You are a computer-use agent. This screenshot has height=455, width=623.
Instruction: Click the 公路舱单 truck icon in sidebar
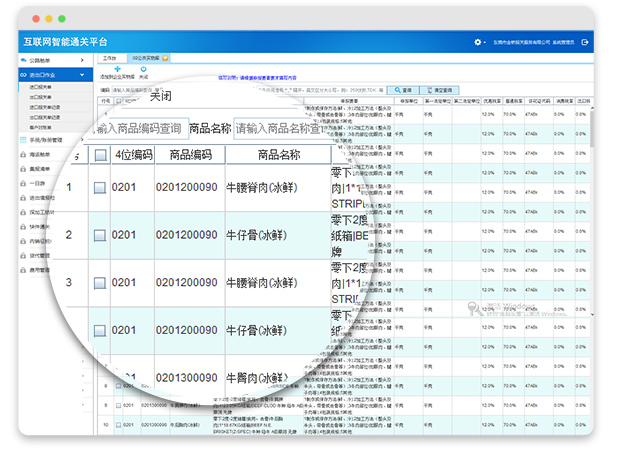(x=24, y=61)
